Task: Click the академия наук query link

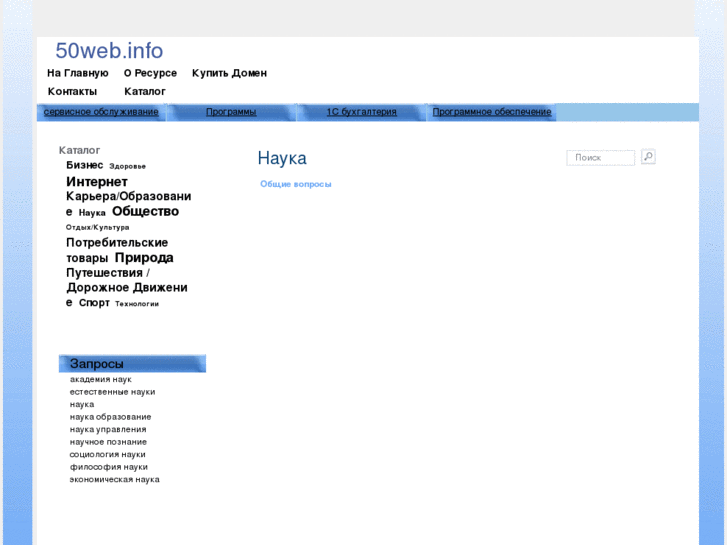Action: click(x=100, y=380)
